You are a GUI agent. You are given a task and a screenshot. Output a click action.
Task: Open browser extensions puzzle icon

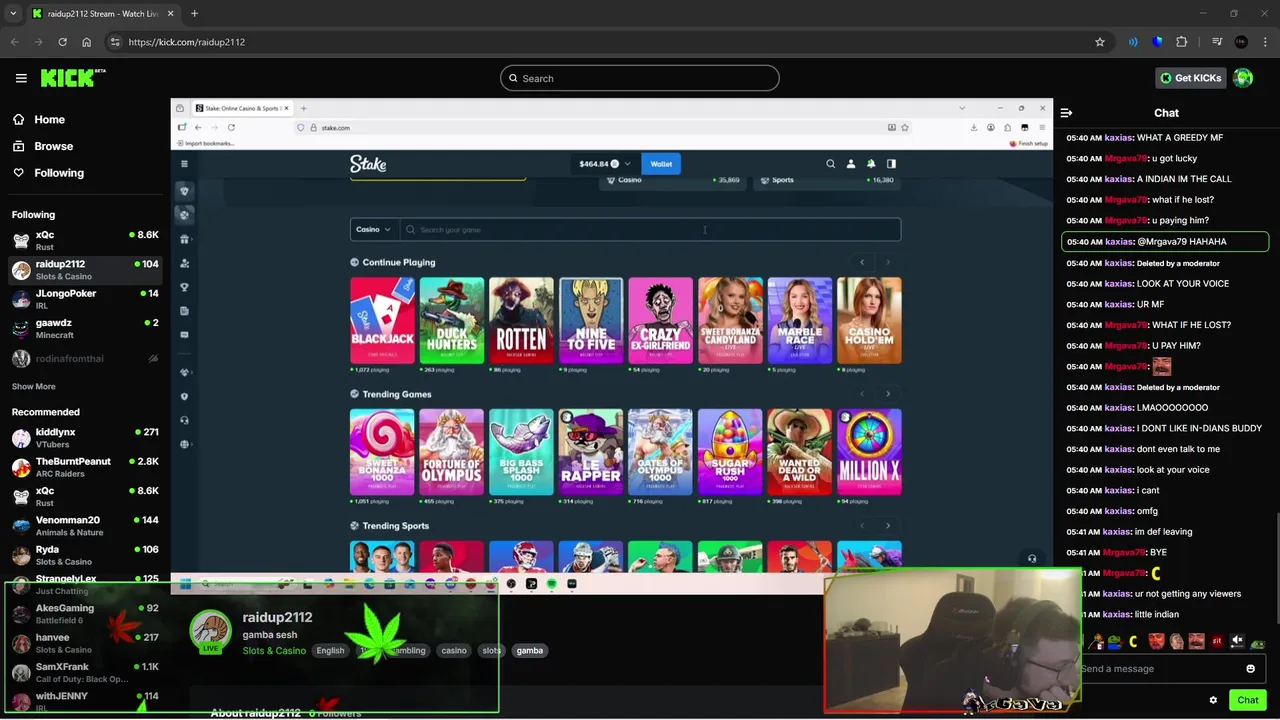1182,42
